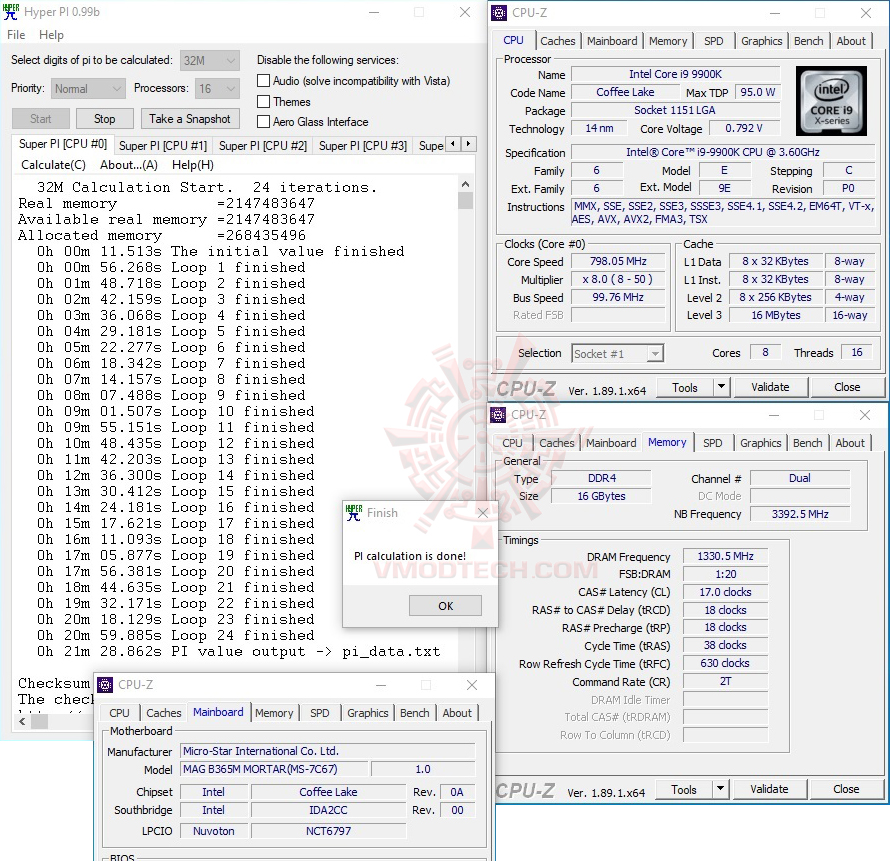Image resolution: width=890 pixels, height=861 pixels.
Task: Click the CPU-Z icon on the Mainboard window titlebar
Action: click(104, 685)
